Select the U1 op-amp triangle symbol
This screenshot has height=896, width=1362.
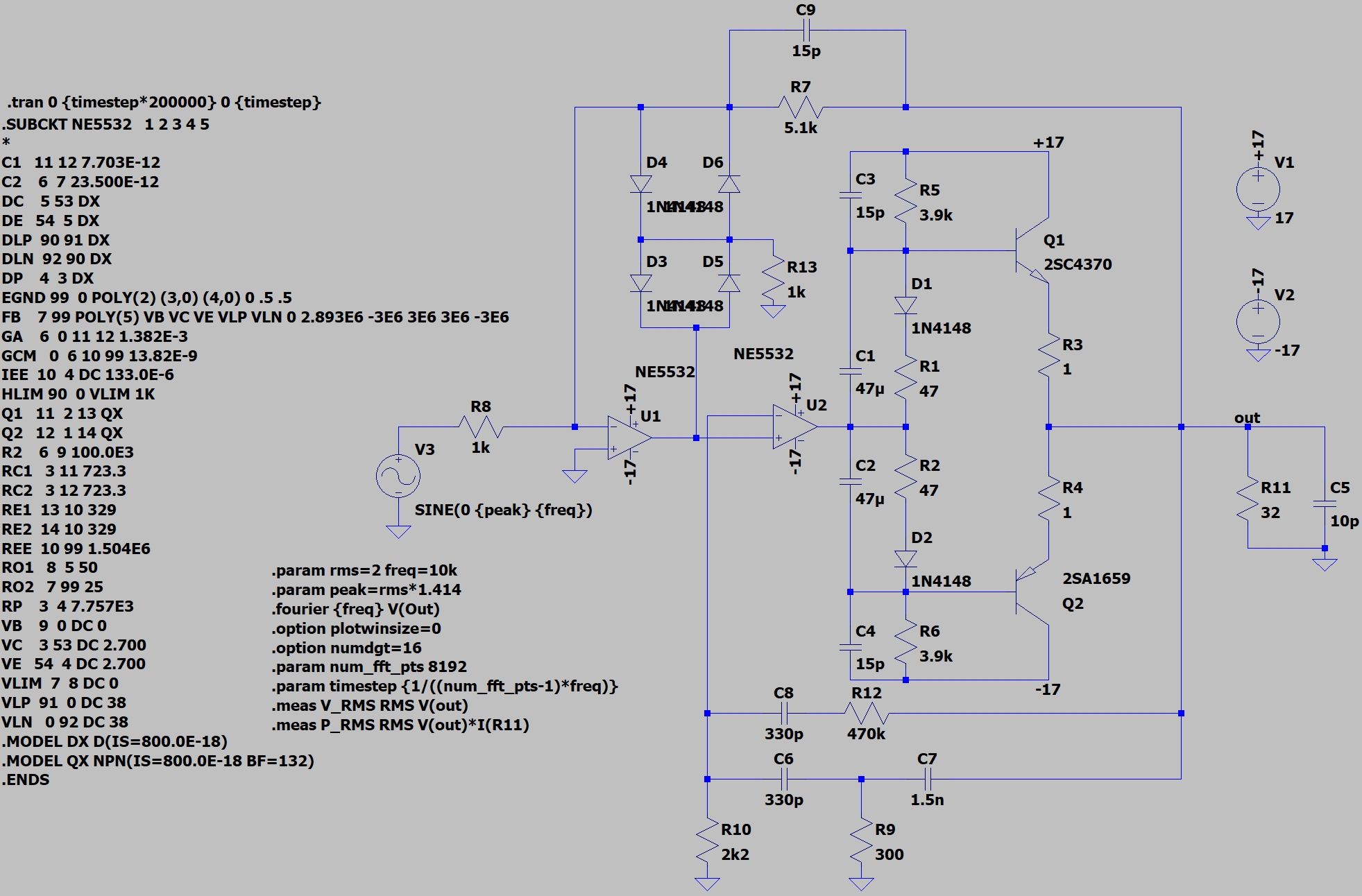629,438
